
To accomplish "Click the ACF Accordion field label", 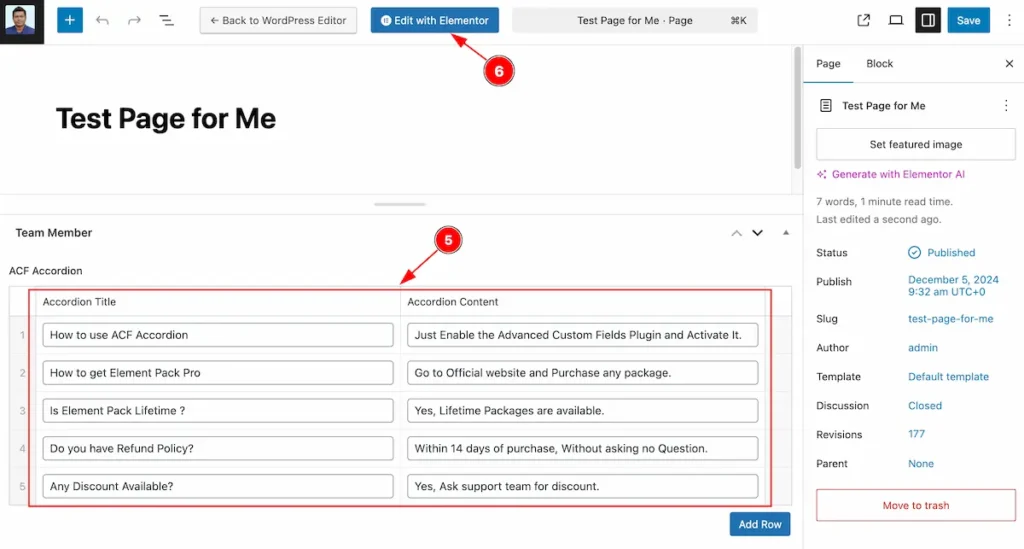I will point(46,271).
